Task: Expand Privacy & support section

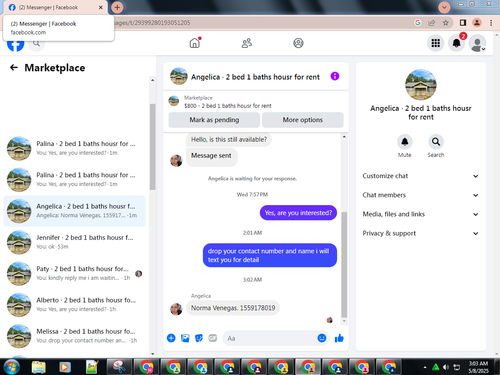Action: (x=420, y=233)
